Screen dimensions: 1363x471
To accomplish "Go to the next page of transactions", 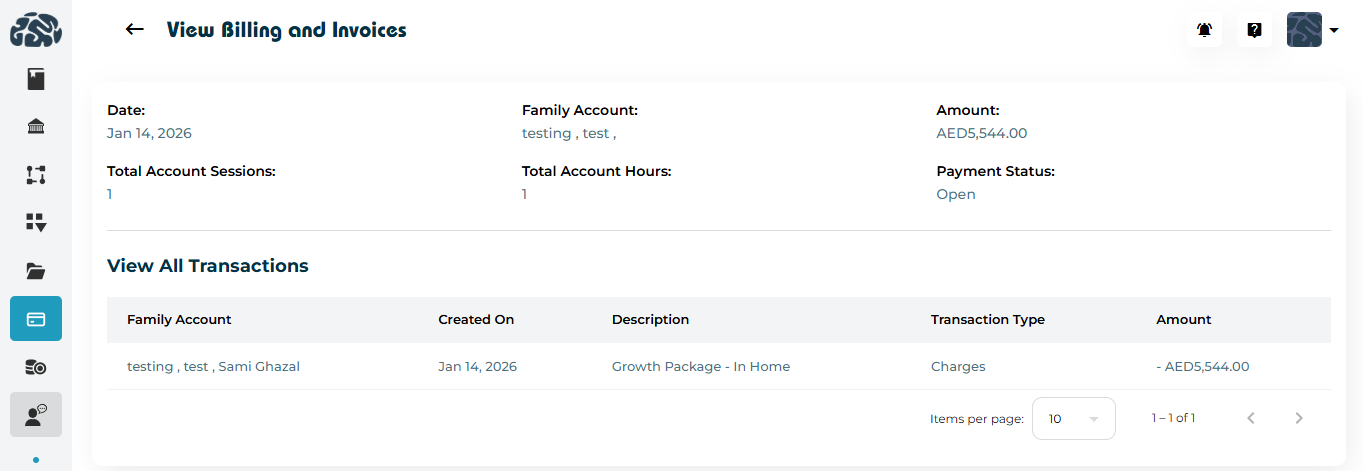I will [1299, 418].
